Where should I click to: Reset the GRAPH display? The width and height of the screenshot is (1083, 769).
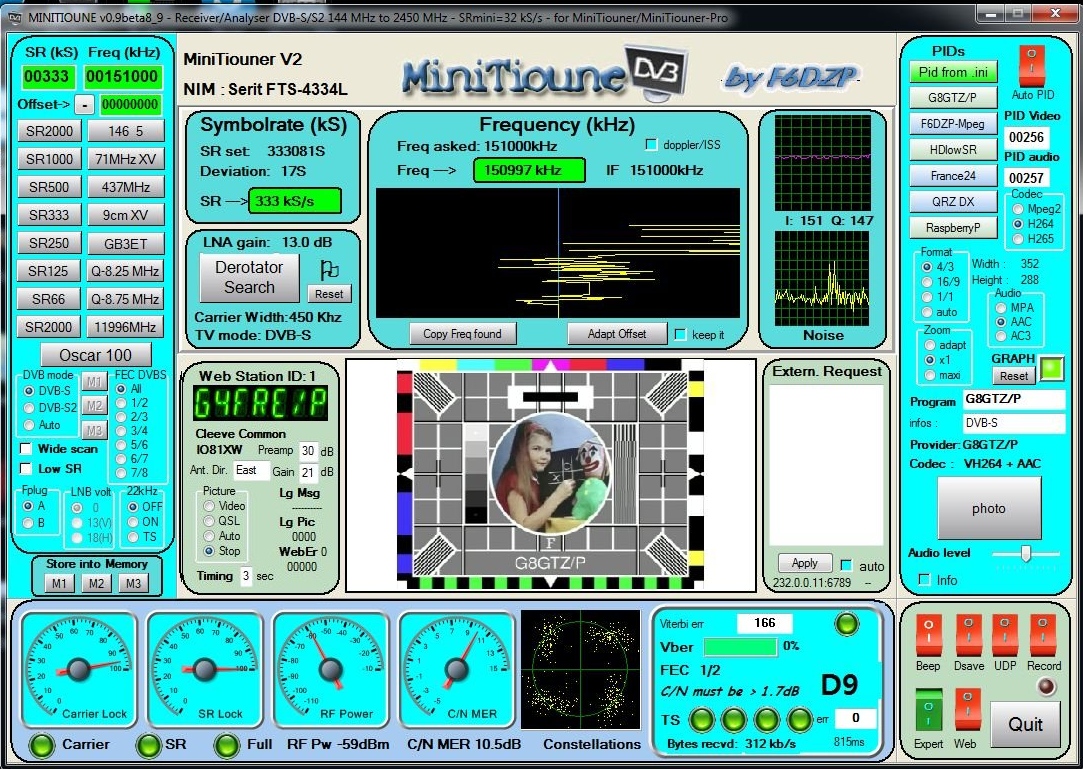pyautogui.click(x=1014, y=376)
